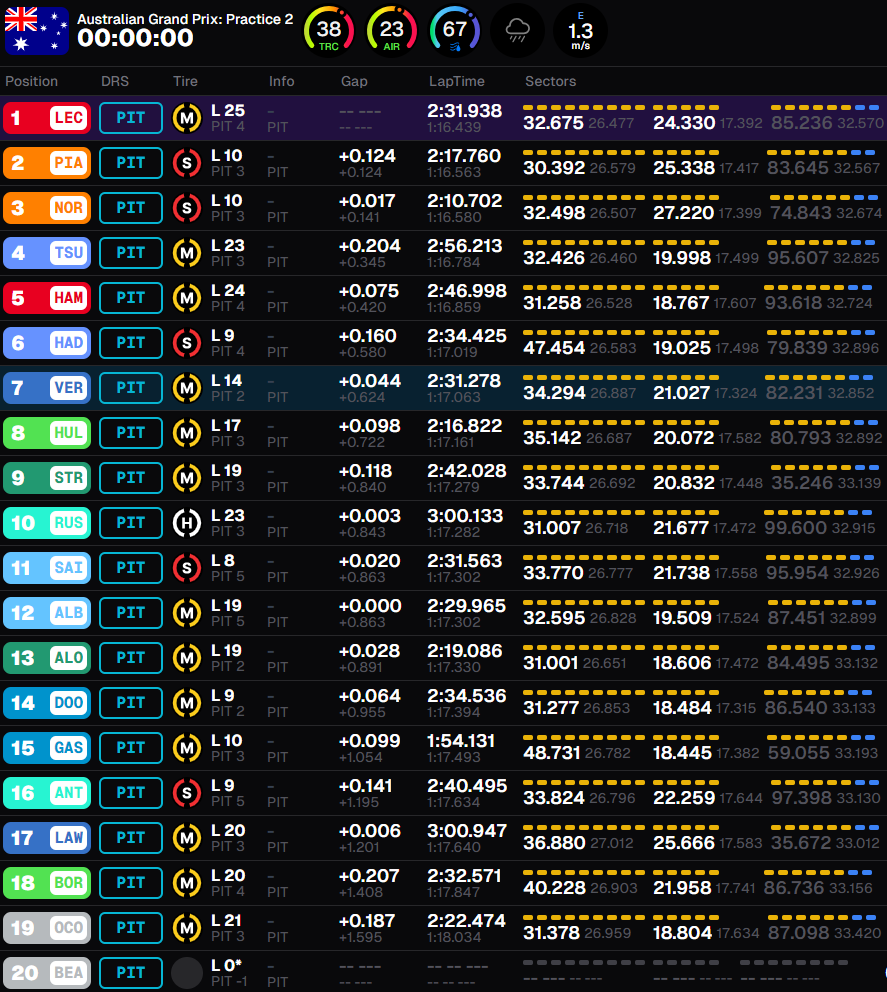Select the PIA driver badge in position 2
Screen dimensions: 887x992
pyautogui.click(x=47, y=163)
